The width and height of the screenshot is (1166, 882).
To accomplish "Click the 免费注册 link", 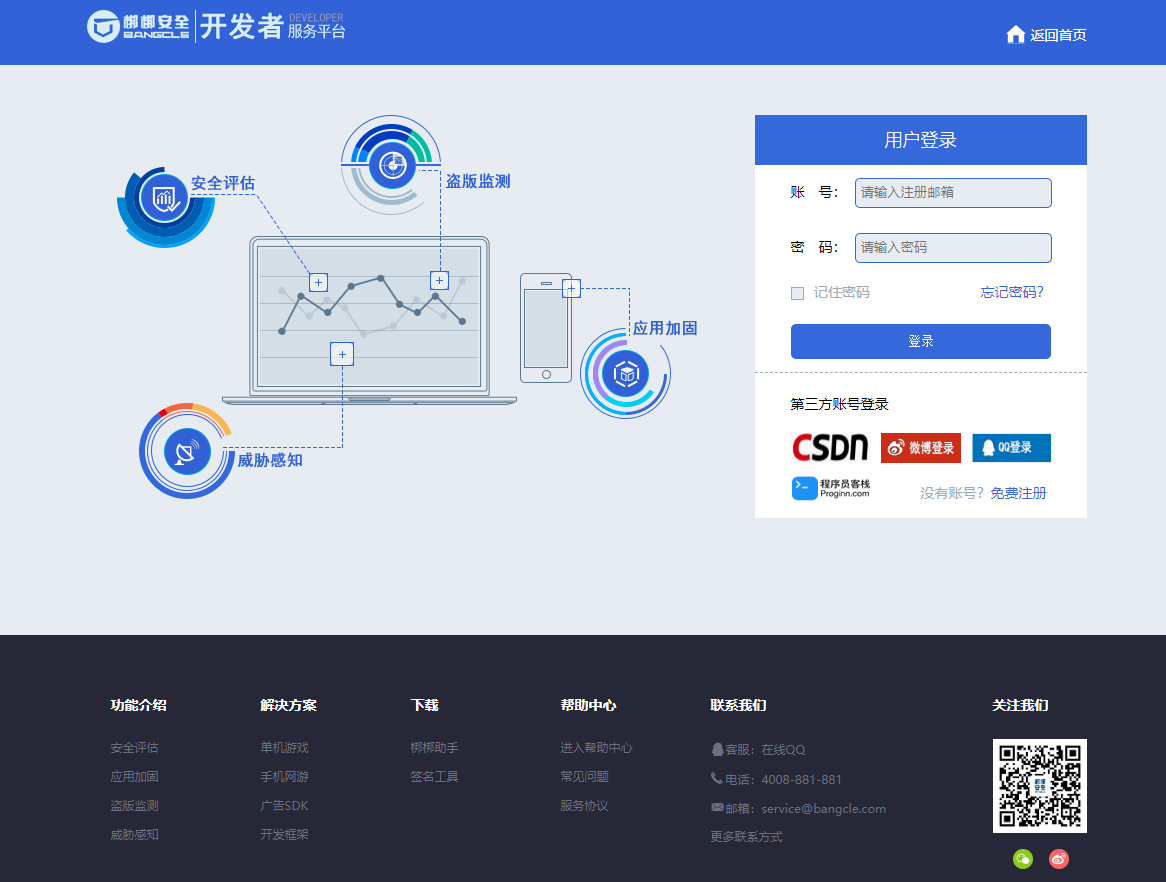I will coord(1017,493).
